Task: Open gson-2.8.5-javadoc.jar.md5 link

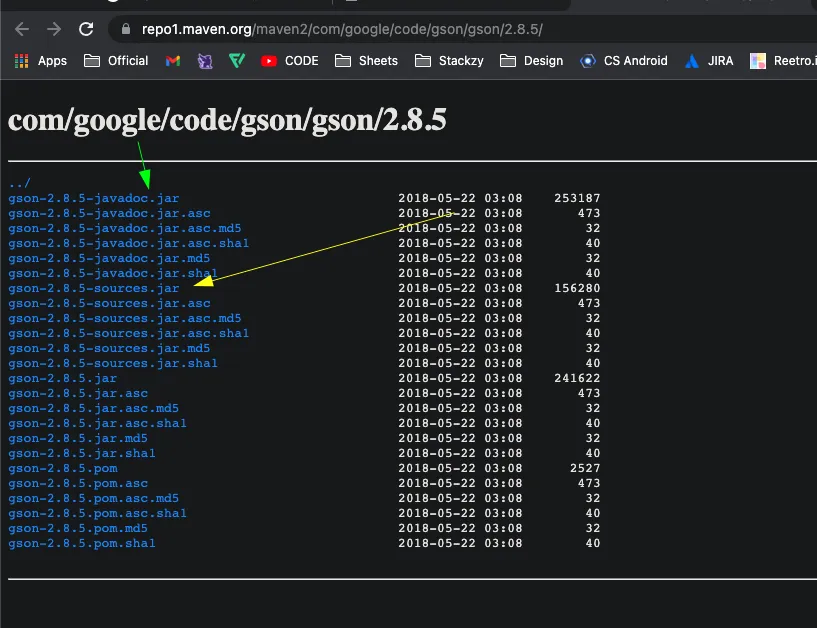Action: tap(109, 258)
